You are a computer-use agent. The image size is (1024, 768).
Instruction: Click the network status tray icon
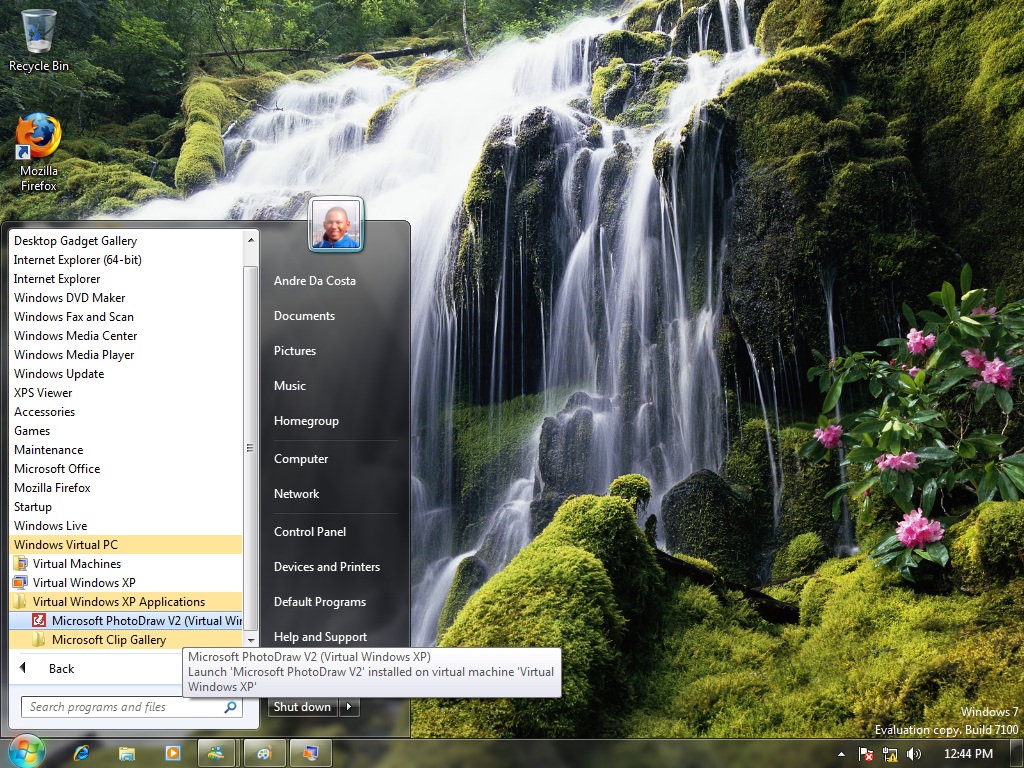(889, 754)
